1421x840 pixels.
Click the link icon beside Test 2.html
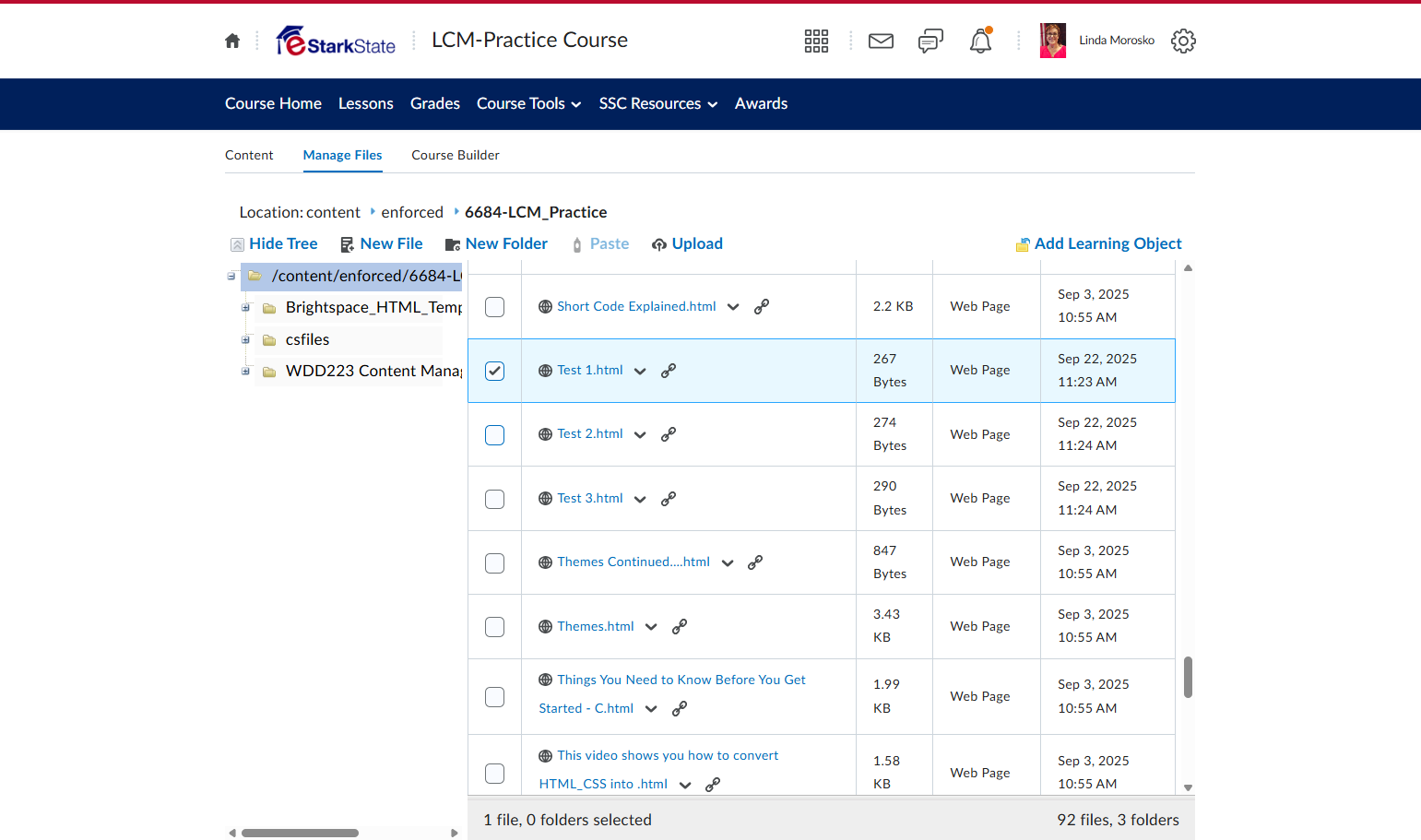click(x=669, y=434)
